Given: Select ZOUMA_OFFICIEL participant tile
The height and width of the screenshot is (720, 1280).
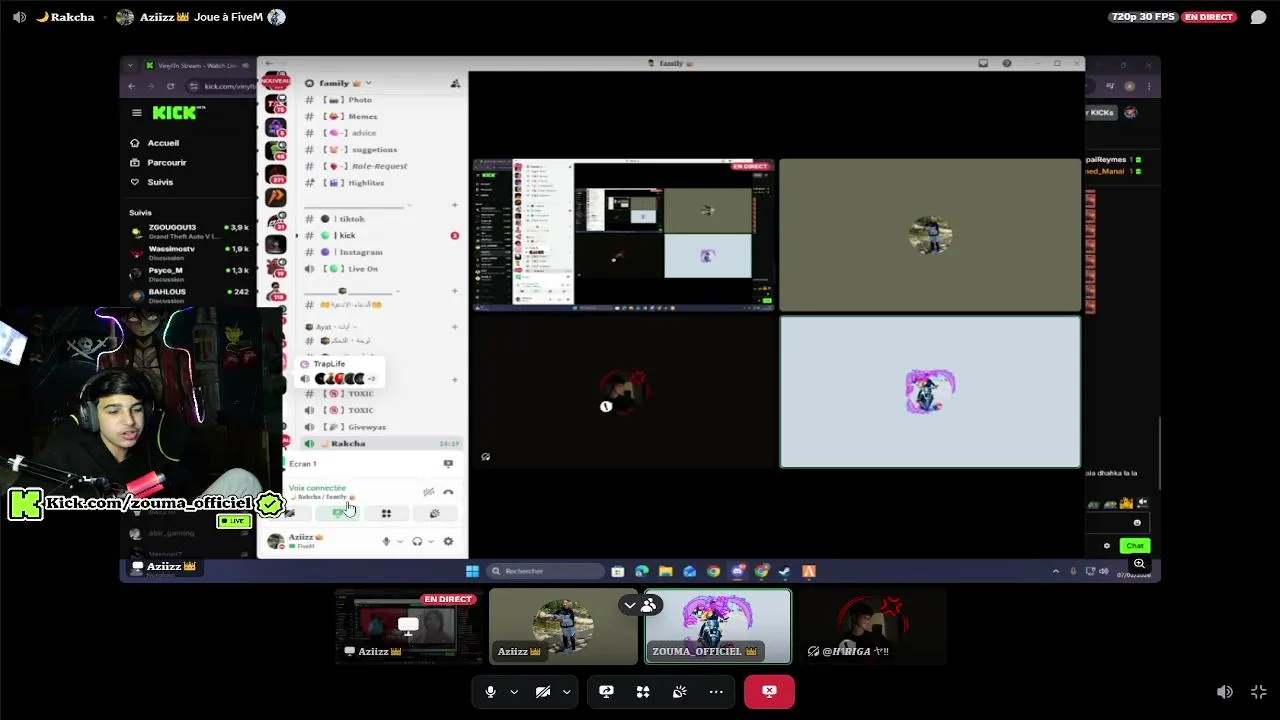Looking at the screenshot, I should tap(718, 627).
